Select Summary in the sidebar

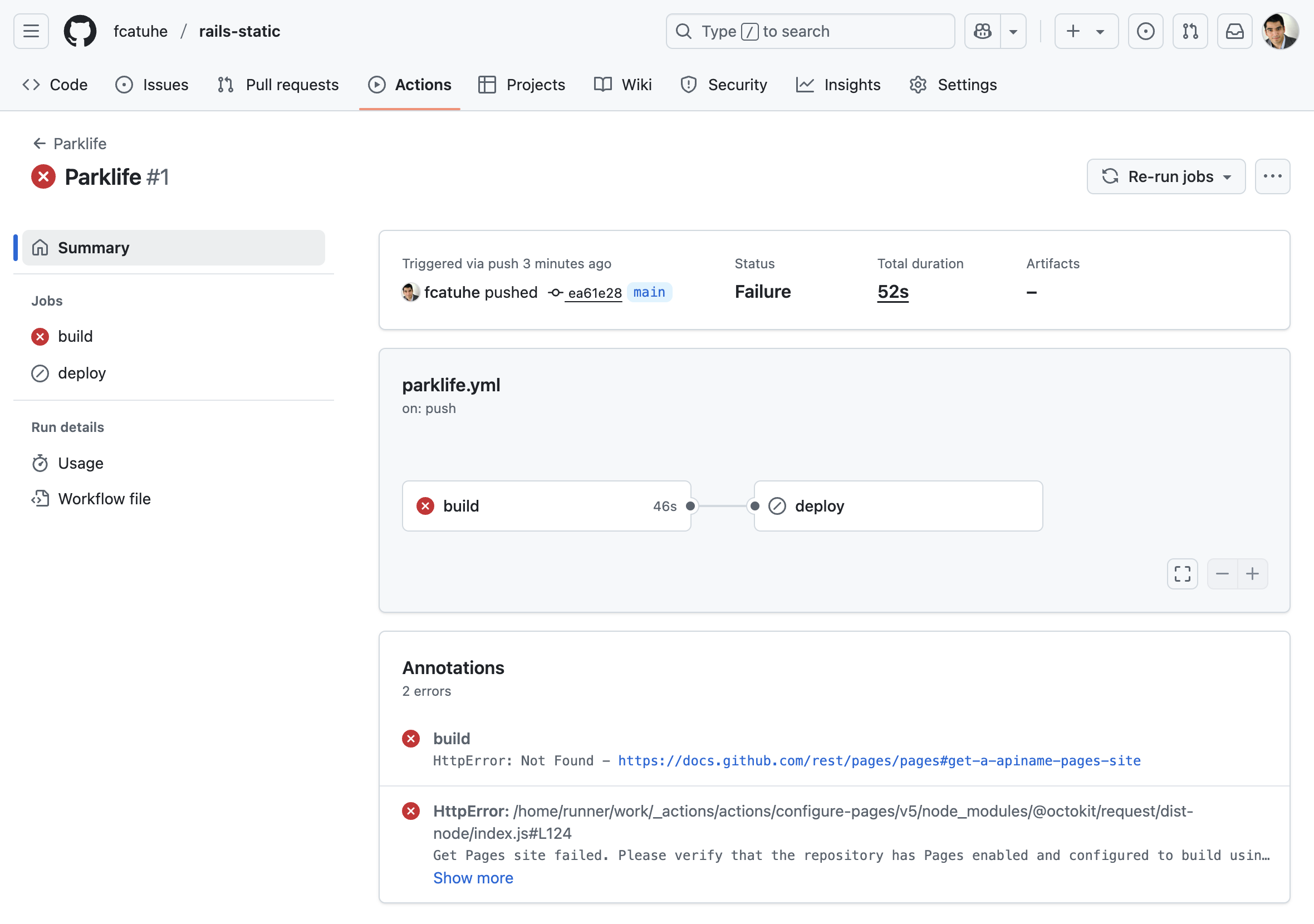click(x=173, y=248)
